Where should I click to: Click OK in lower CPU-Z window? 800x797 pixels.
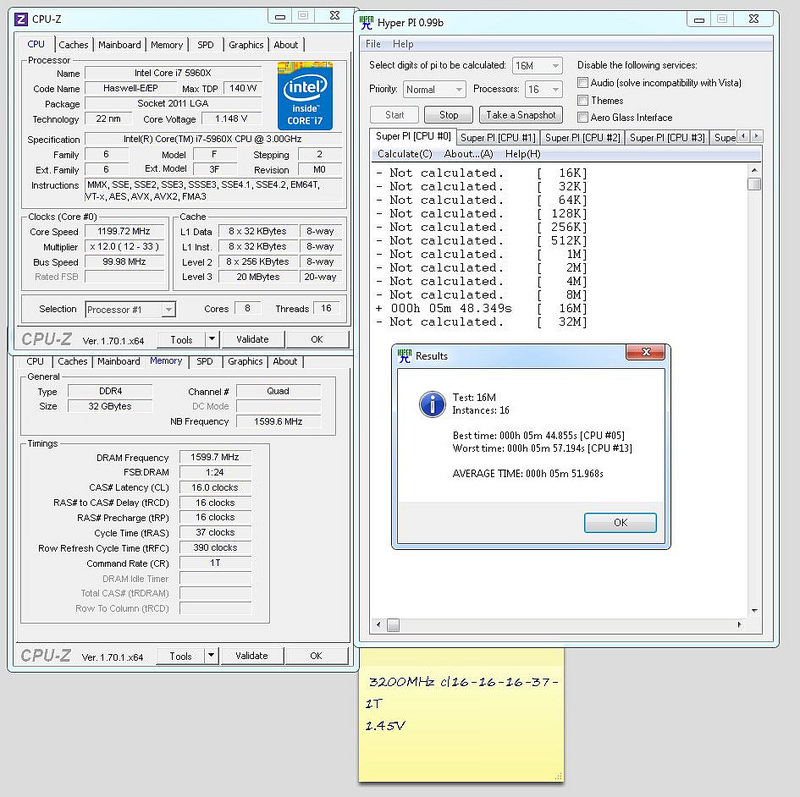tap(316, 655)
